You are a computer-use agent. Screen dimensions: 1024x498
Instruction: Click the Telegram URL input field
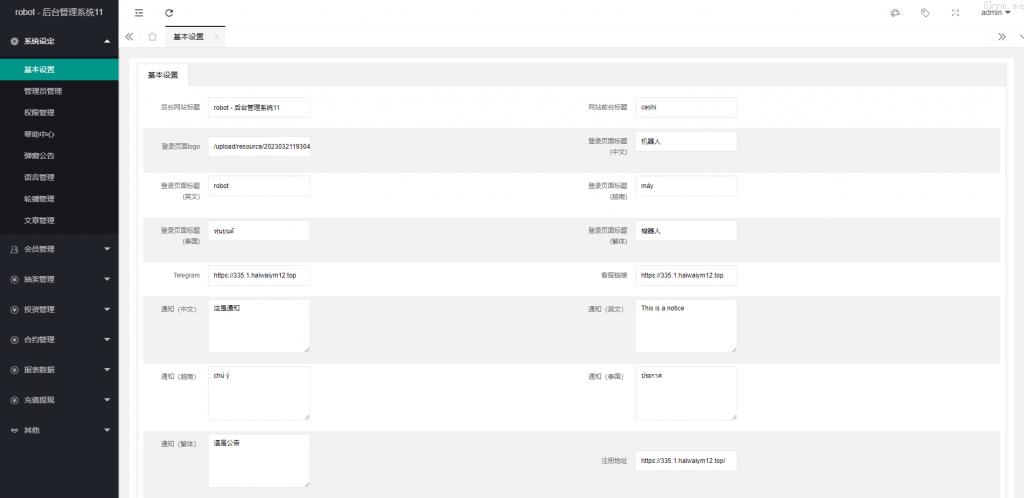pos(259,275)
